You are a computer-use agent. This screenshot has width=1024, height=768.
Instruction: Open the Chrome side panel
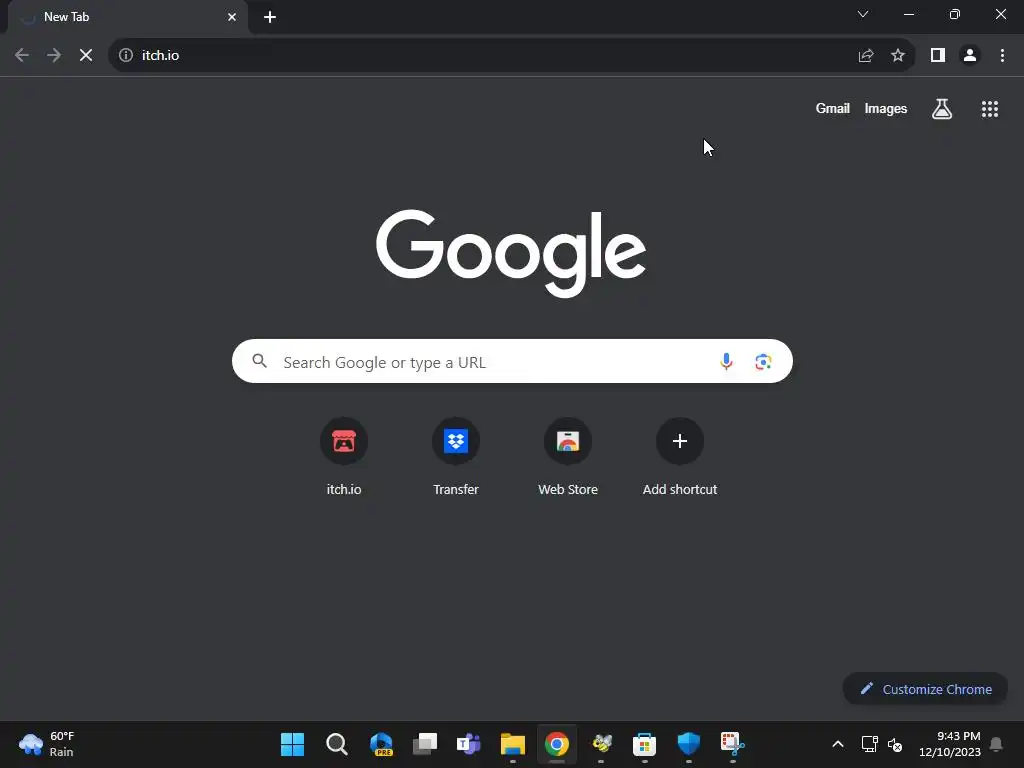click(x=938, y=56)
